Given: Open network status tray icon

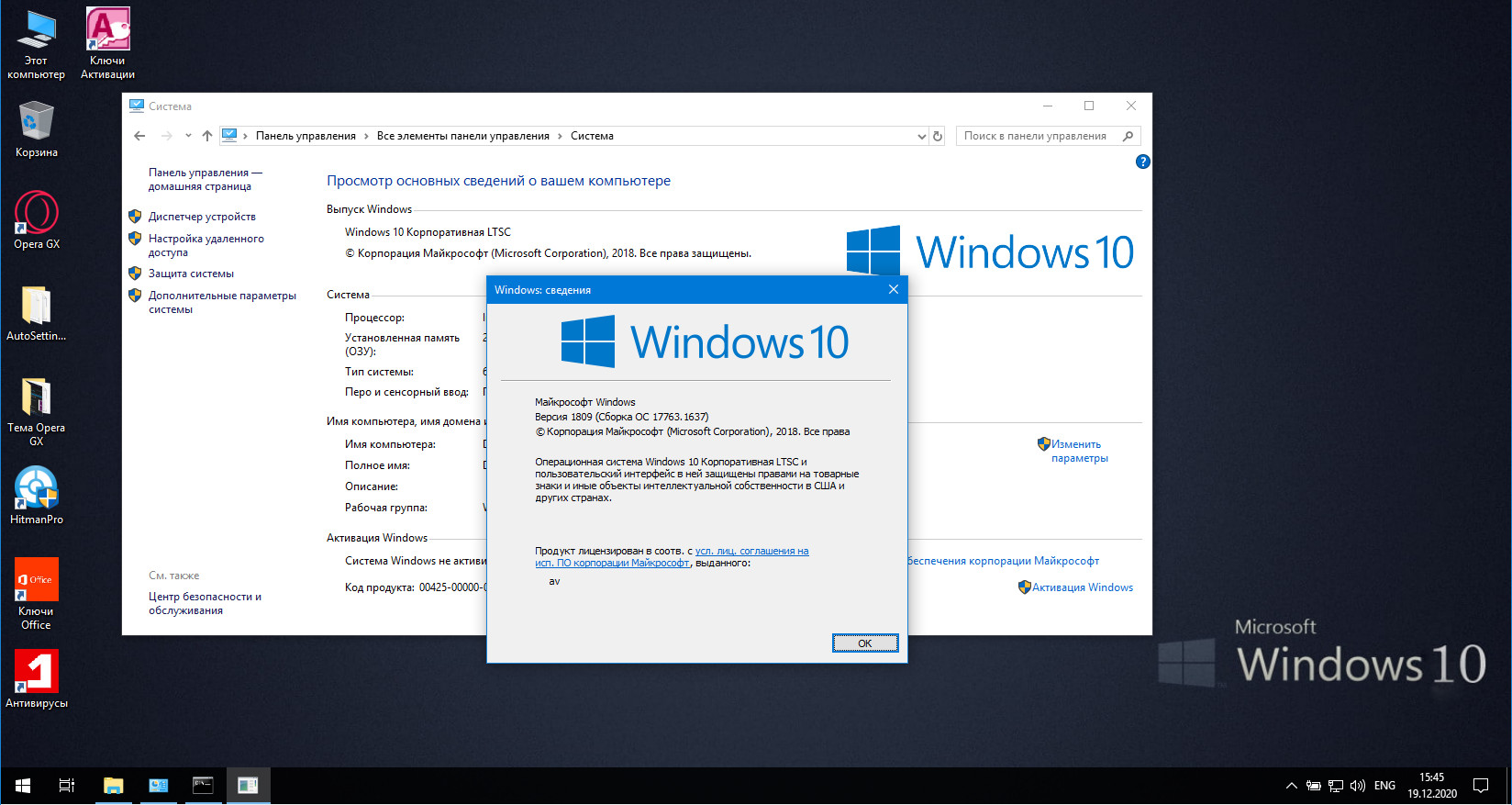Looking at the screenshot, I should tap(1336, 786).
